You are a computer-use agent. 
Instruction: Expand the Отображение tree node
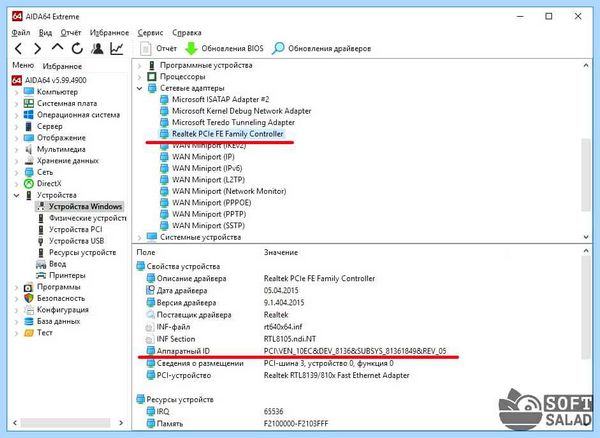point(16,138)
